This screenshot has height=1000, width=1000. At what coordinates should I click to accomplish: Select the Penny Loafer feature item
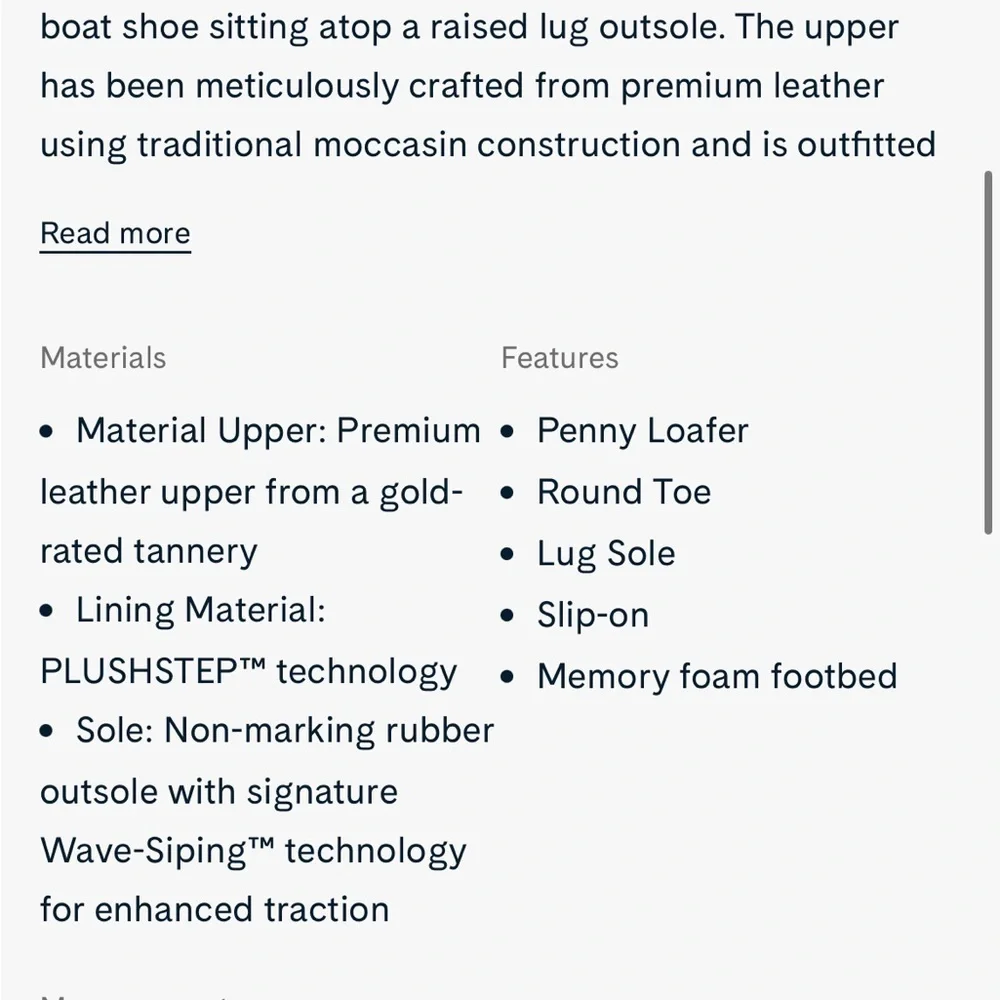643,430
